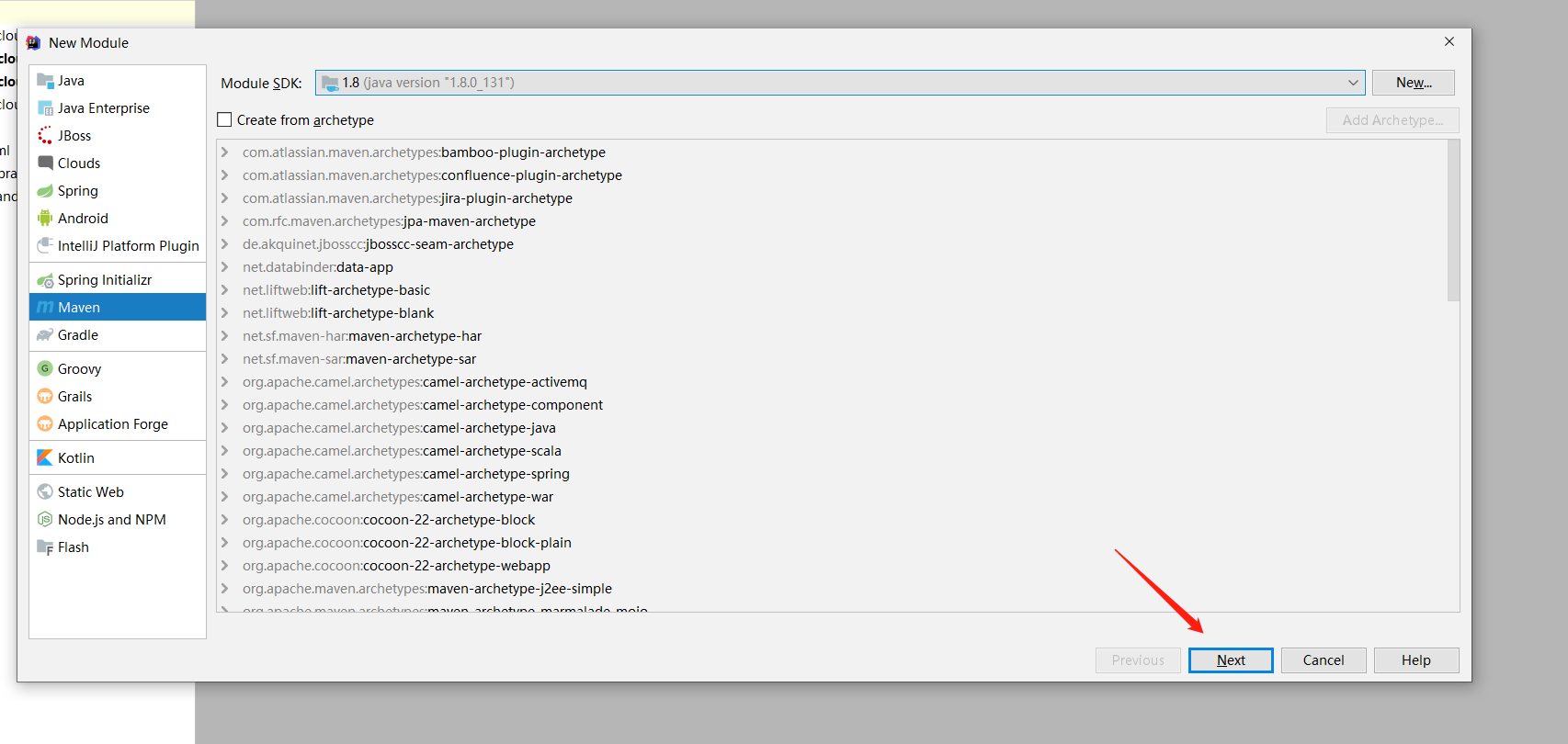The image size is (1568, 744).
Task: Click the Application Forge icon
Action: (45, 424)
